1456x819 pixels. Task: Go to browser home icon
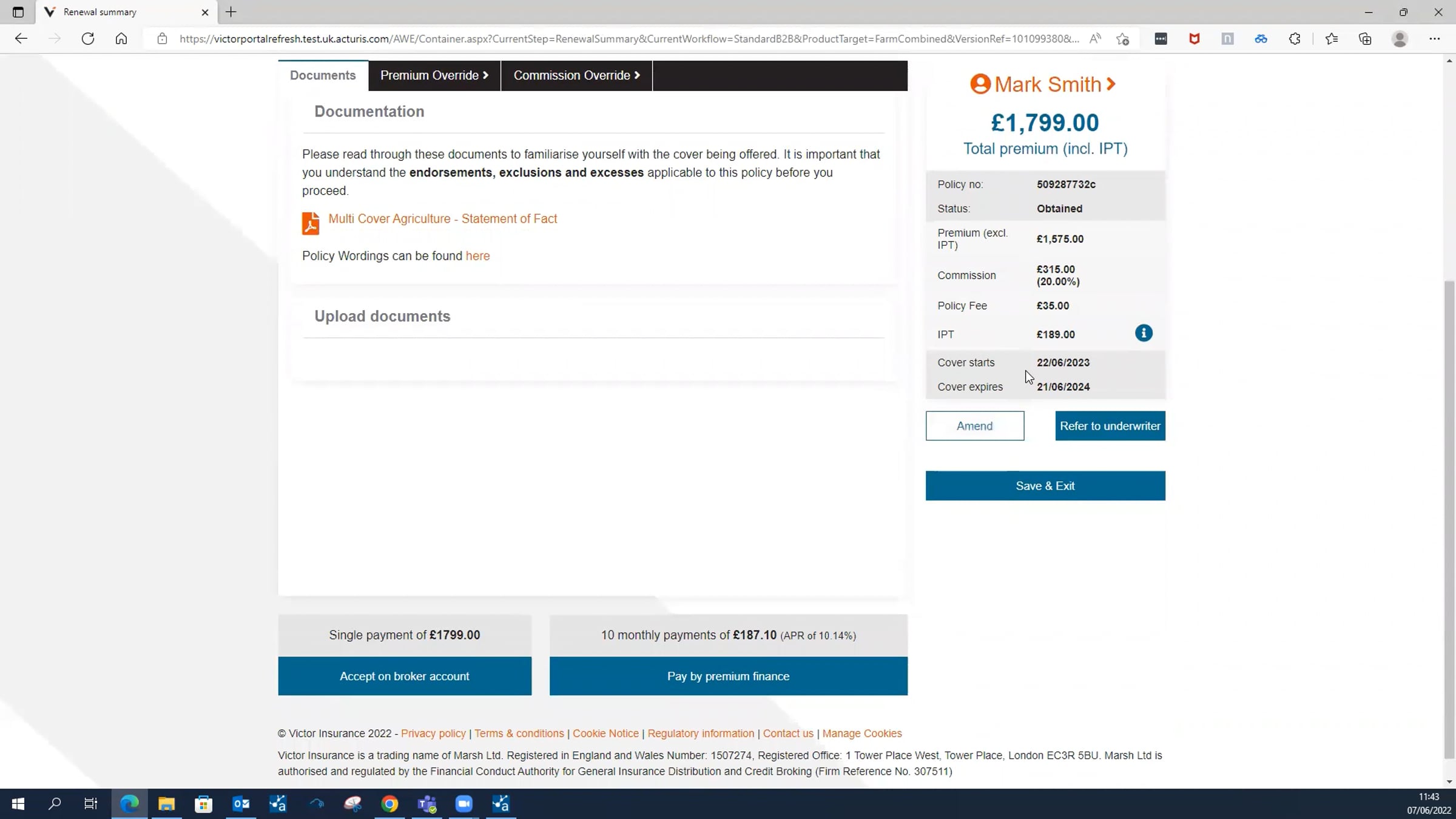coord(121,39)
